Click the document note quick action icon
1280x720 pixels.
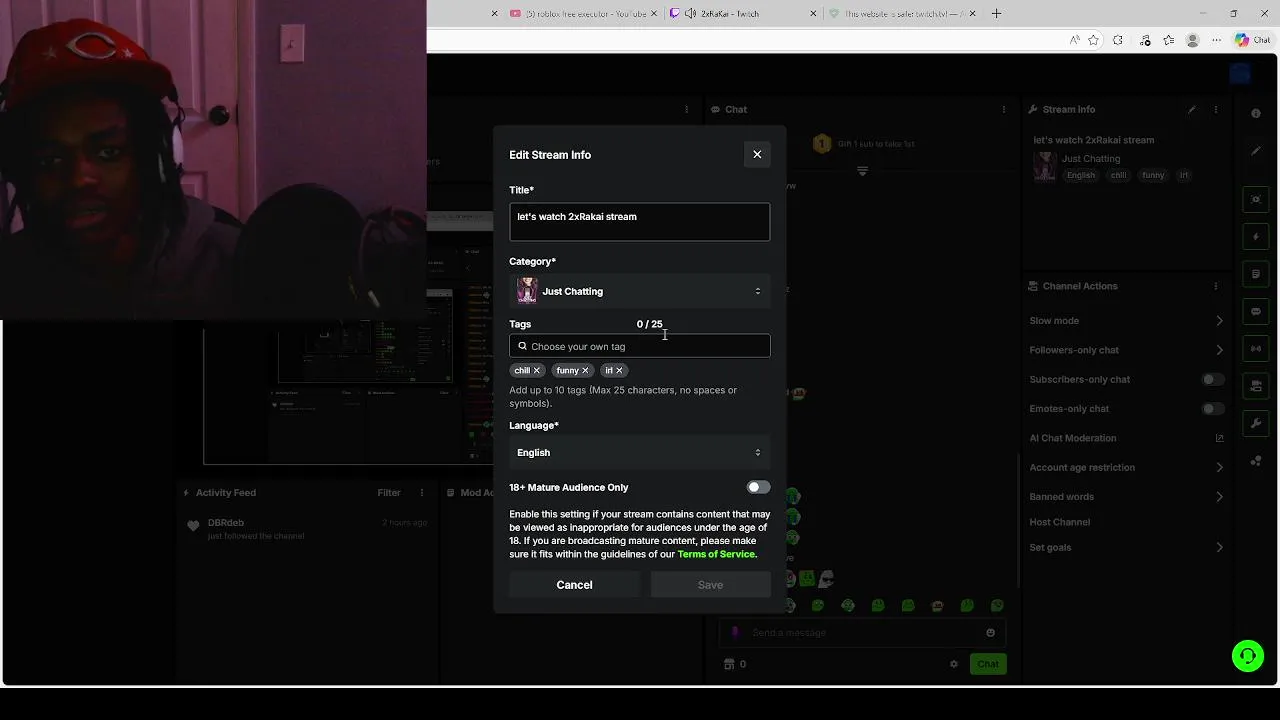1256,274
